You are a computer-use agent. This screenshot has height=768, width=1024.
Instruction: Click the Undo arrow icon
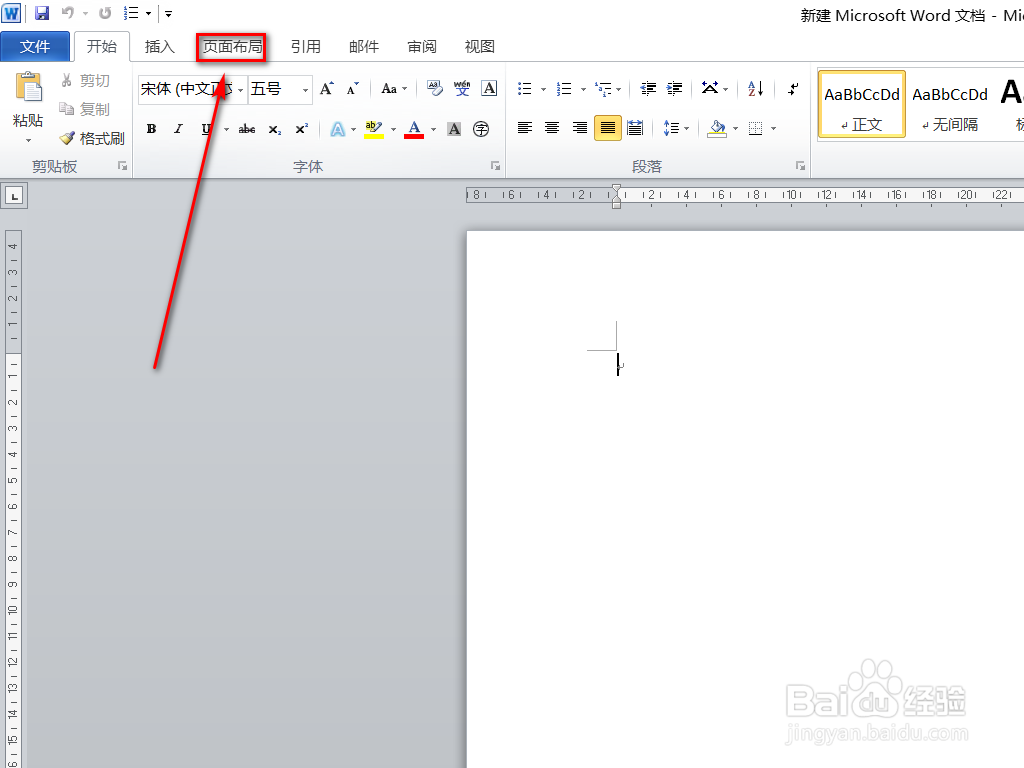pyautogui.click(x=68, y=13)
